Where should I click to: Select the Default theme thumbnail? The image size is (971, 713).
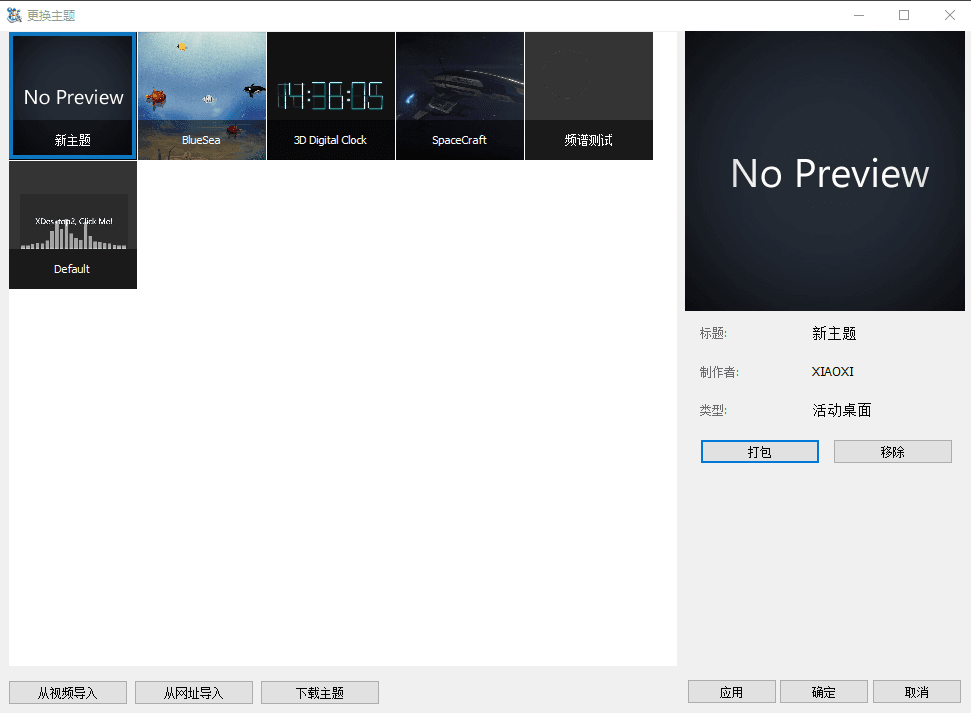point(73,225)
